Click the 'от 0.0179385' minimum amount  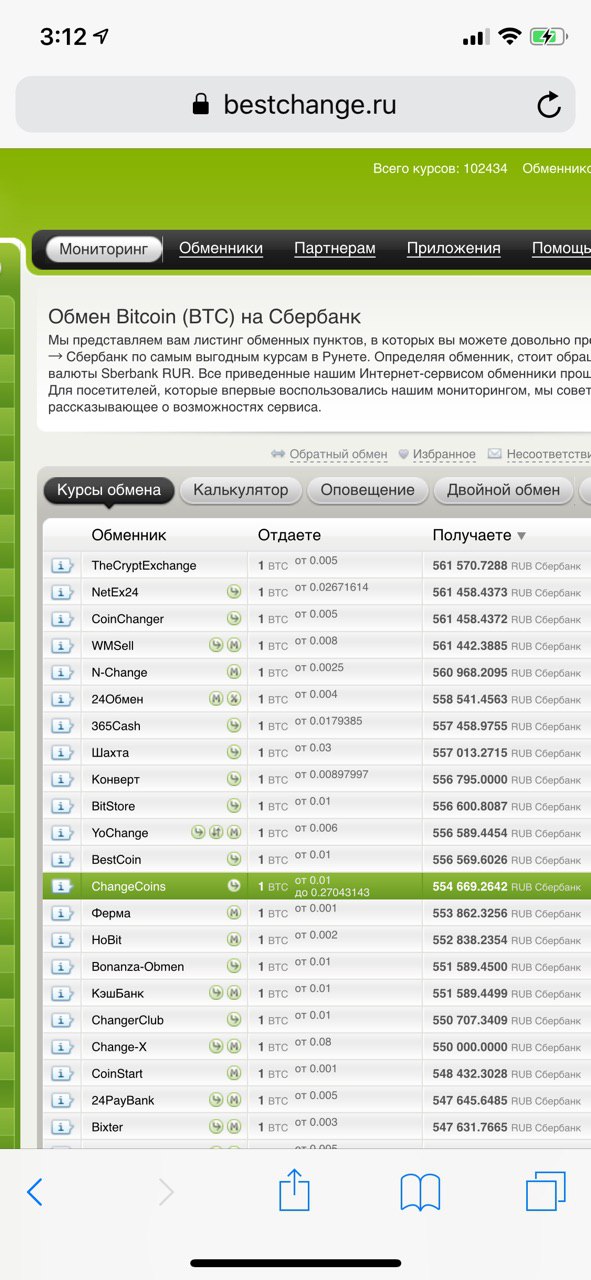click(328, 721)
